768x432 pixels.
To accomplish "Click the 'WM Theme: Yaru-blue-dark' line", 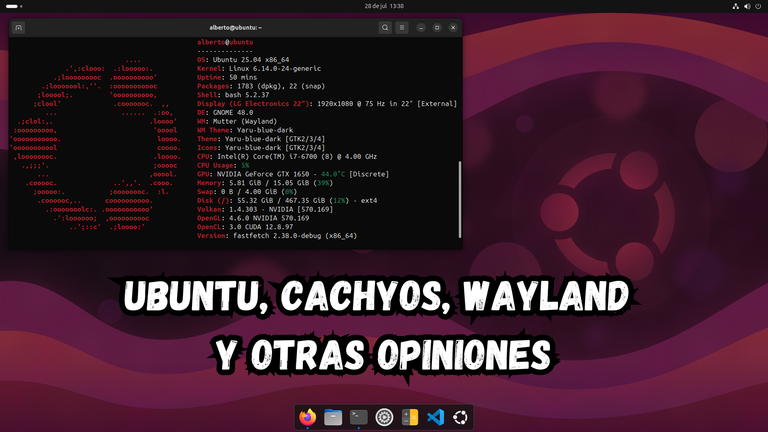I will click(245, 130).
